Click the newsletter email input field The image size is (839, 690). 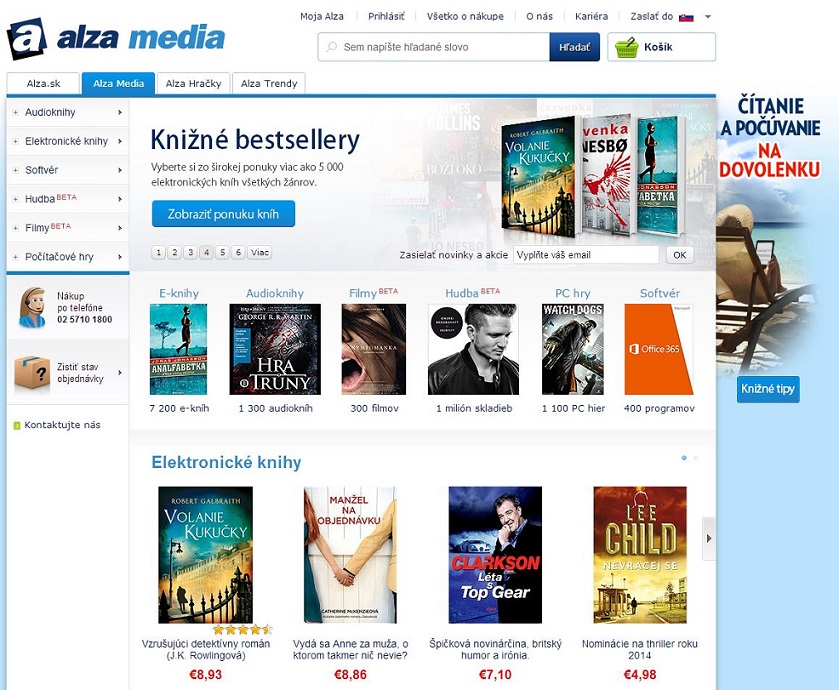(x=586, y=255)
